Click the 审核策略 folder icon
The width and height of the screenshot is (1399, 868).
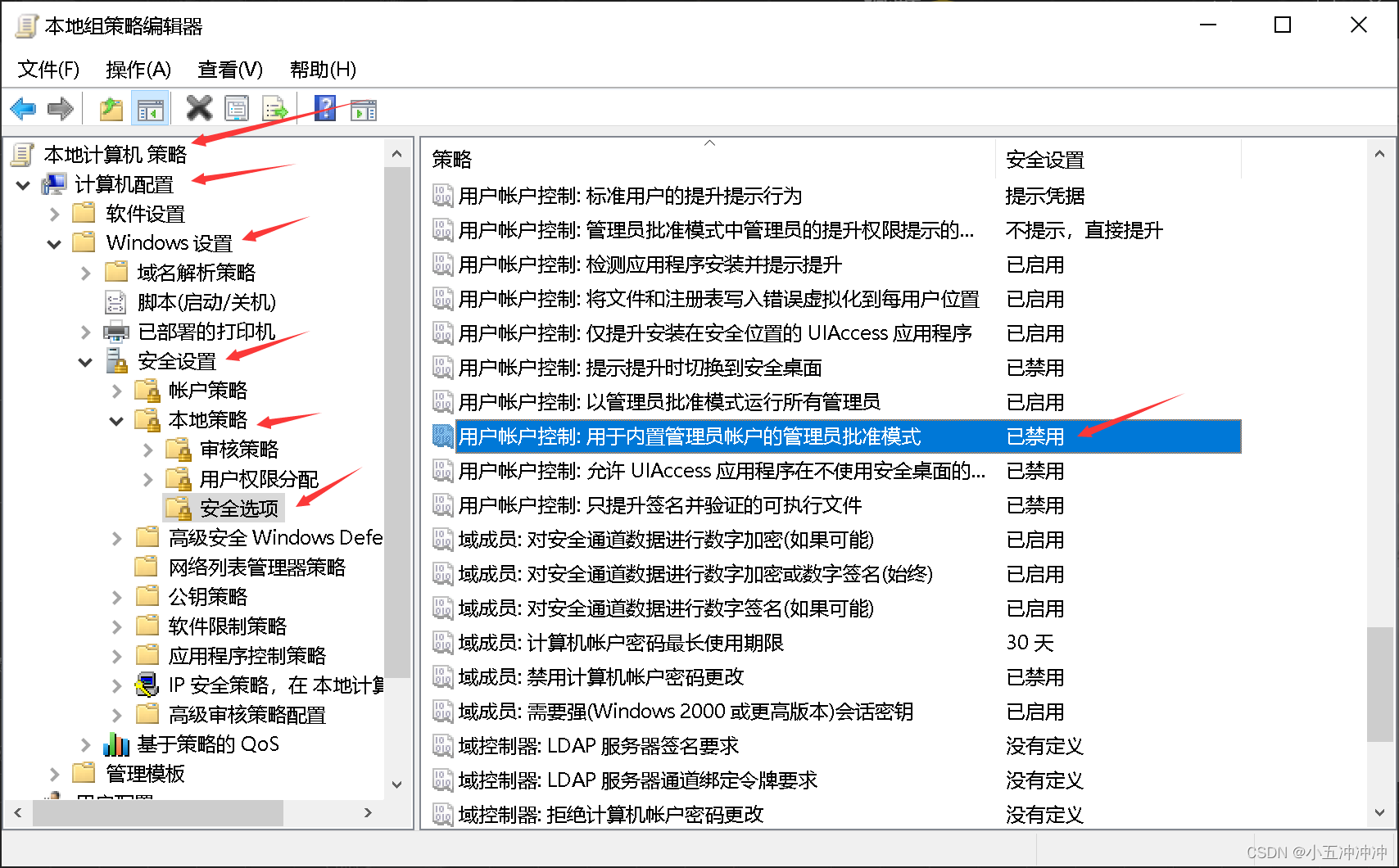pyautogui.click(x=179, y=450)
